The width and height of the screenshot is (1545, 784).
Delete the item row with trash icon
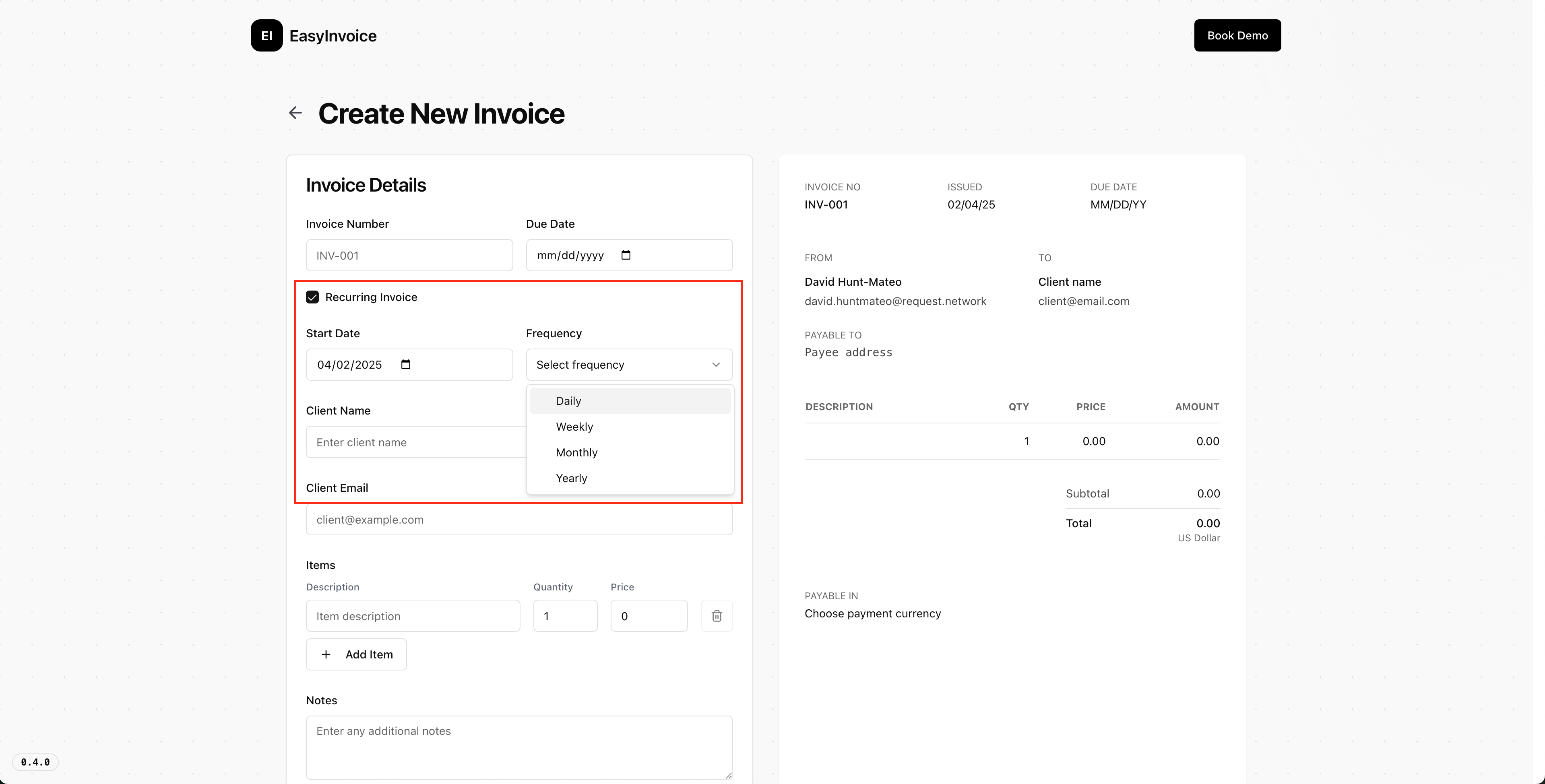[x=716, y=615]
